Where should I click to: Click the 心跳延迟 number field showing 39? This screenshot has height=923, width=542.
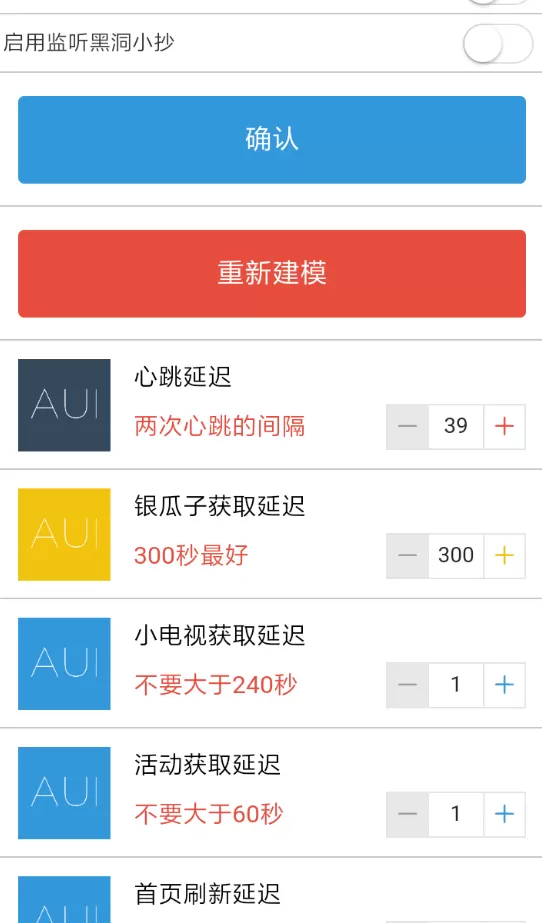click(x=456, y=427)
